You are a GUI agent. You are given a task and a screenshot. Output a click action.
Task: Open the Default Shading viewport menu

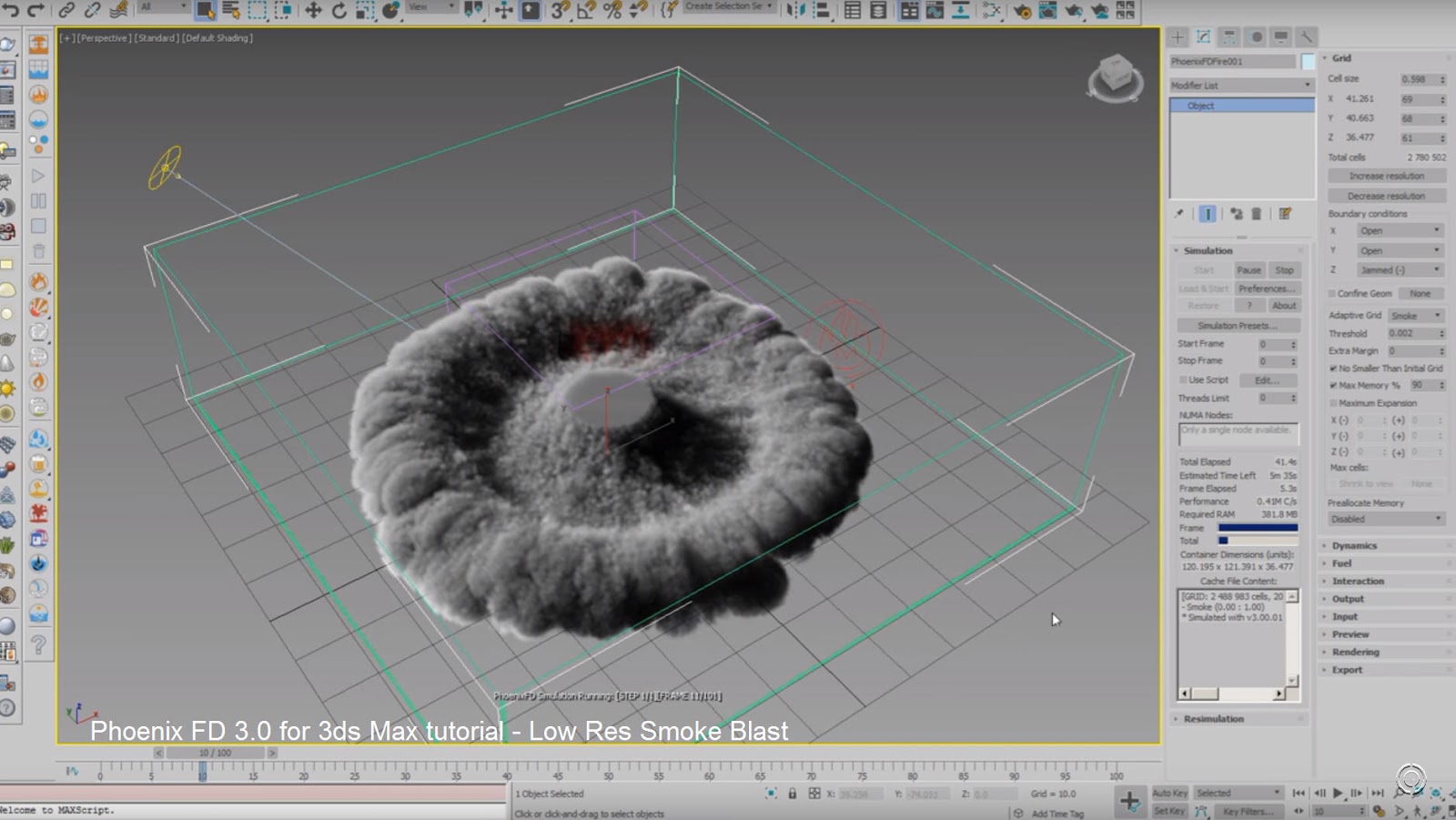pyautogui.click(x=219, y=38)
